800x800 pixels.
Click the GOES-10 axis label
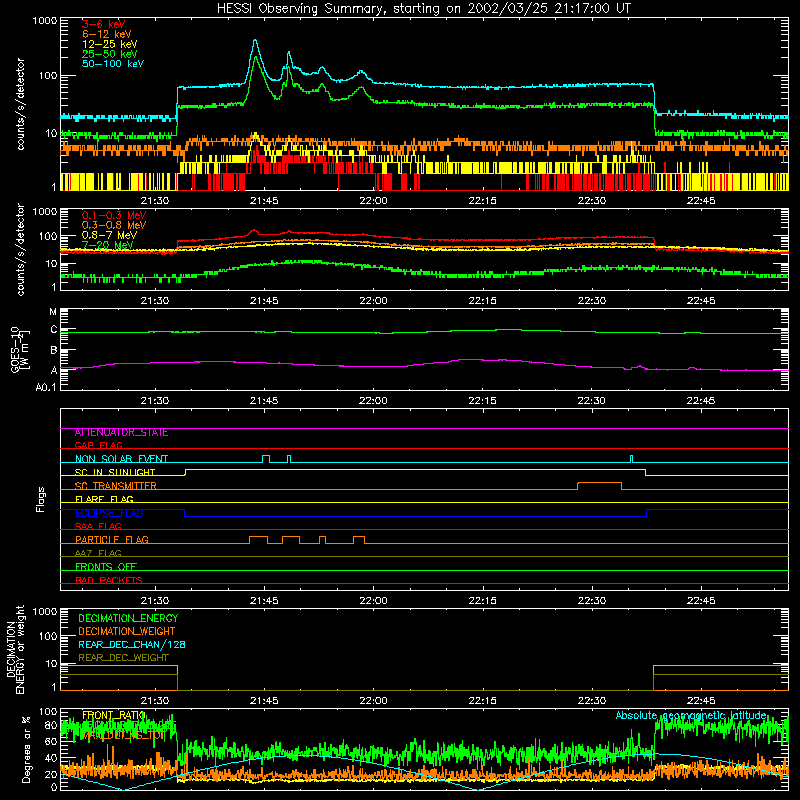click(x=18, y=350)
